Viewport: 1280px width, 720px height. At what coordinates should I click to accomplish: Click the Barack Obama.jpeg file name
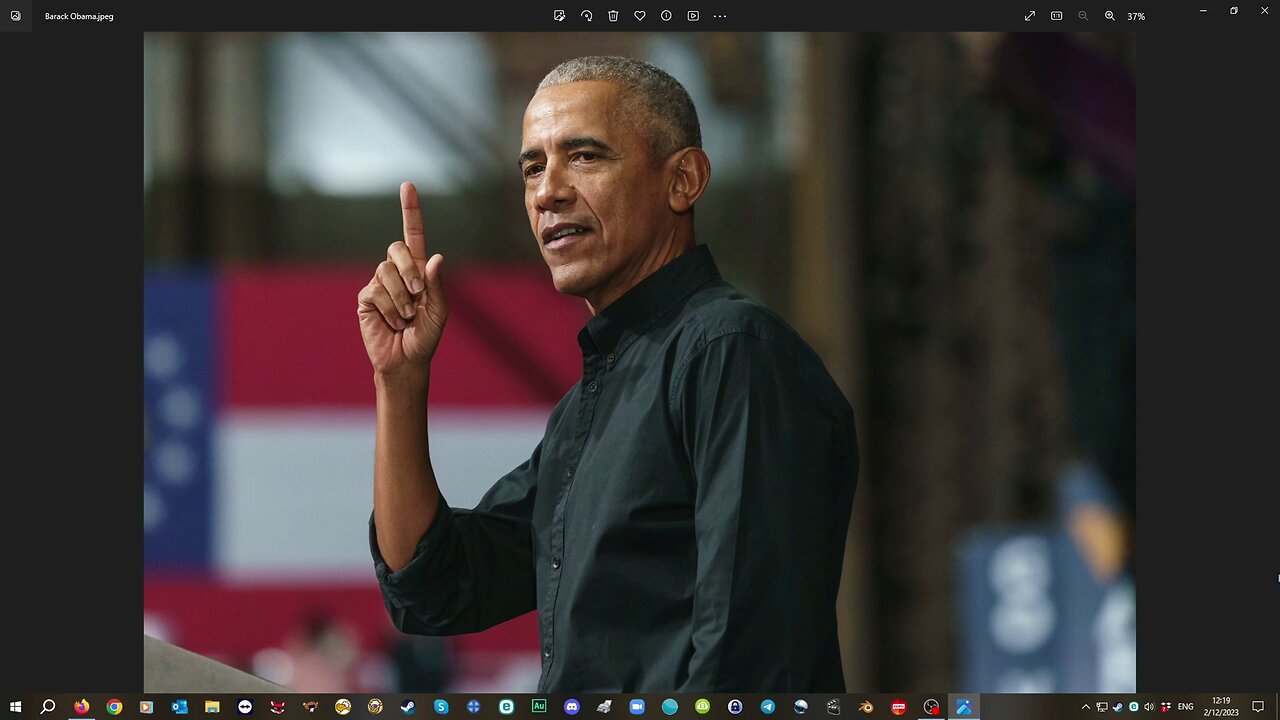[79, 17]
